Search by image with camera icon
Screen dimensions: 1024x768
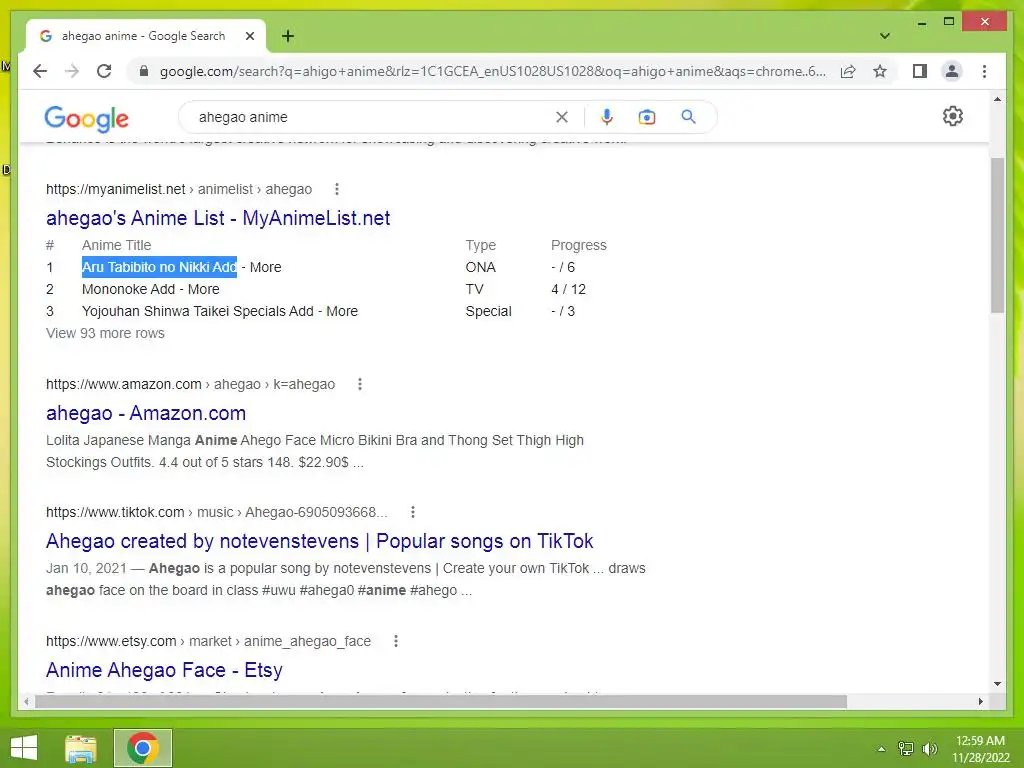coord(647,117)
